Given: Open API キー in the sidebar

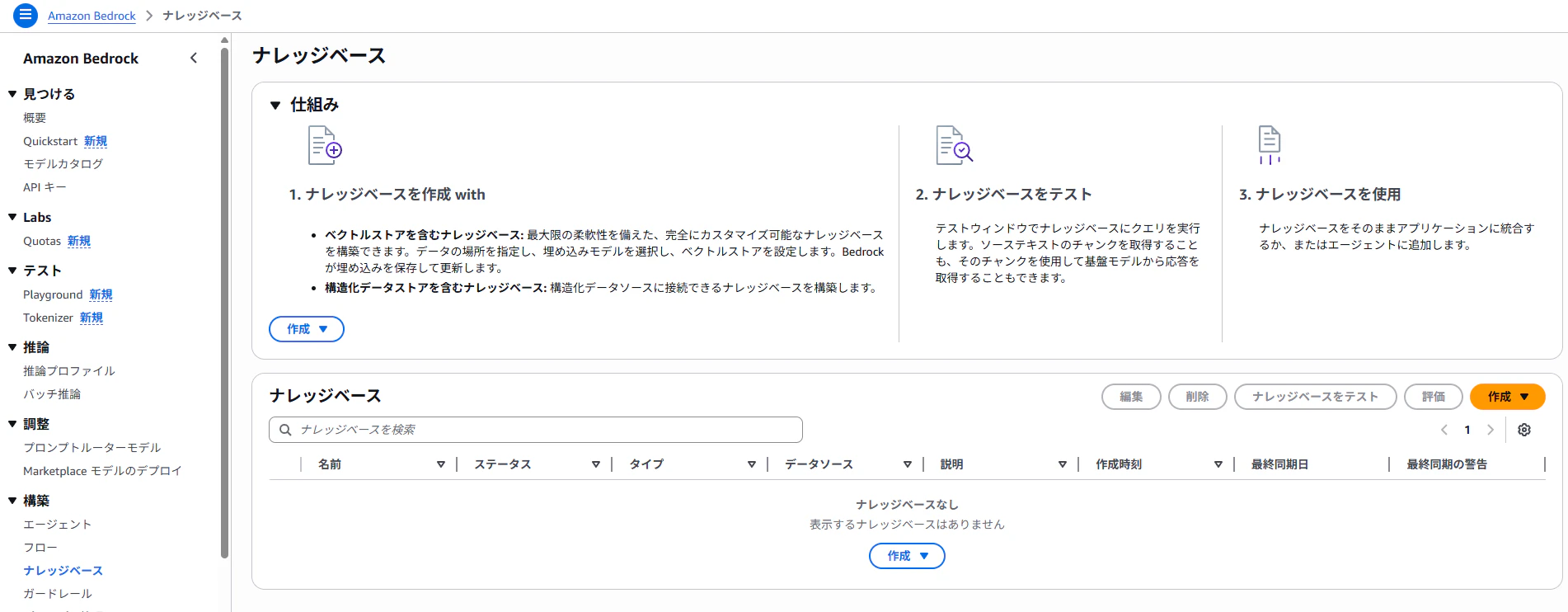Looking at the screenshot, I should pyautogui.click(x=45, y=187).
